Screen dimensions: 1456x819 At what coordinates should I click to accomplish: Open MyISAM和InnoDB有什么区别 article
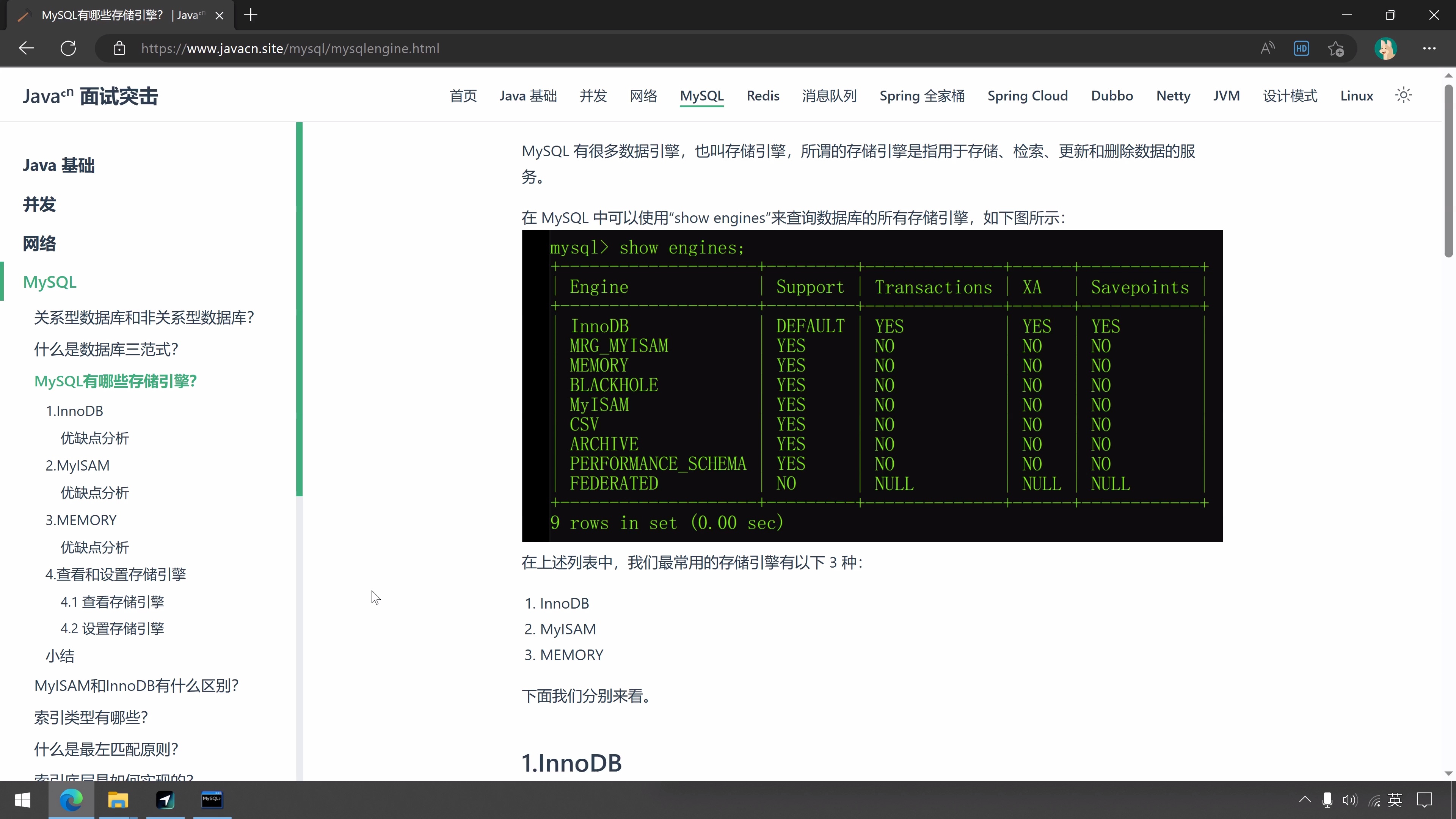click(136, 685)
